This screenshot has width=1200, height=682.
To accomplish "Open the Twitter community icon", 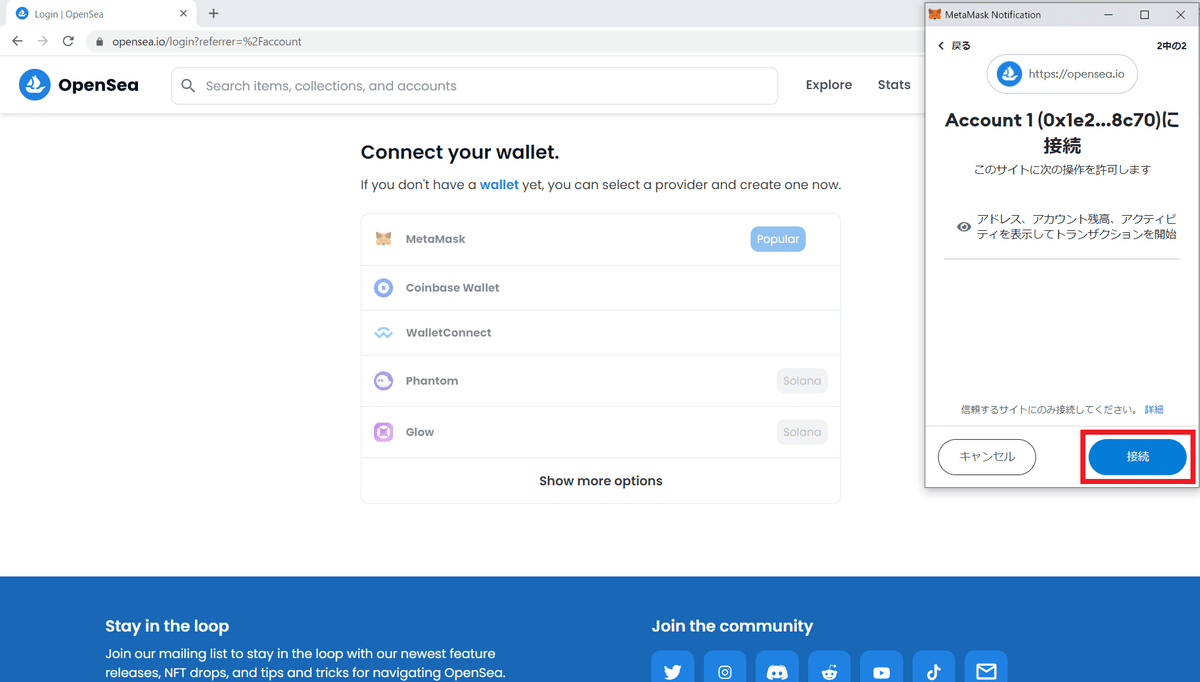I will coord(672,671).
